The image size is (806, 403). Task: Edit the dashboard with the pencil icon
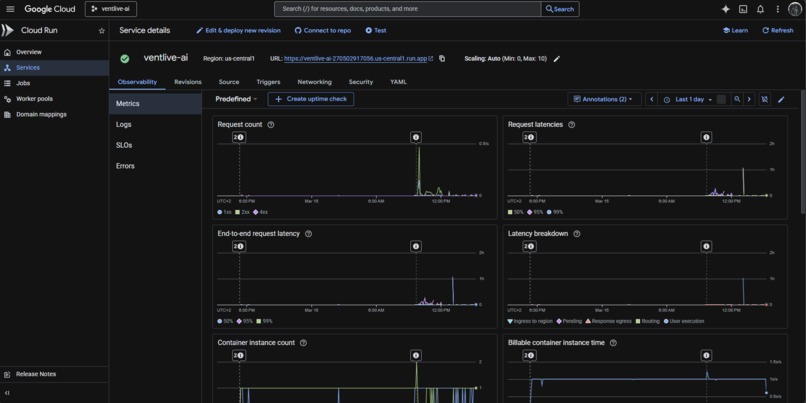tap(781, 99)
